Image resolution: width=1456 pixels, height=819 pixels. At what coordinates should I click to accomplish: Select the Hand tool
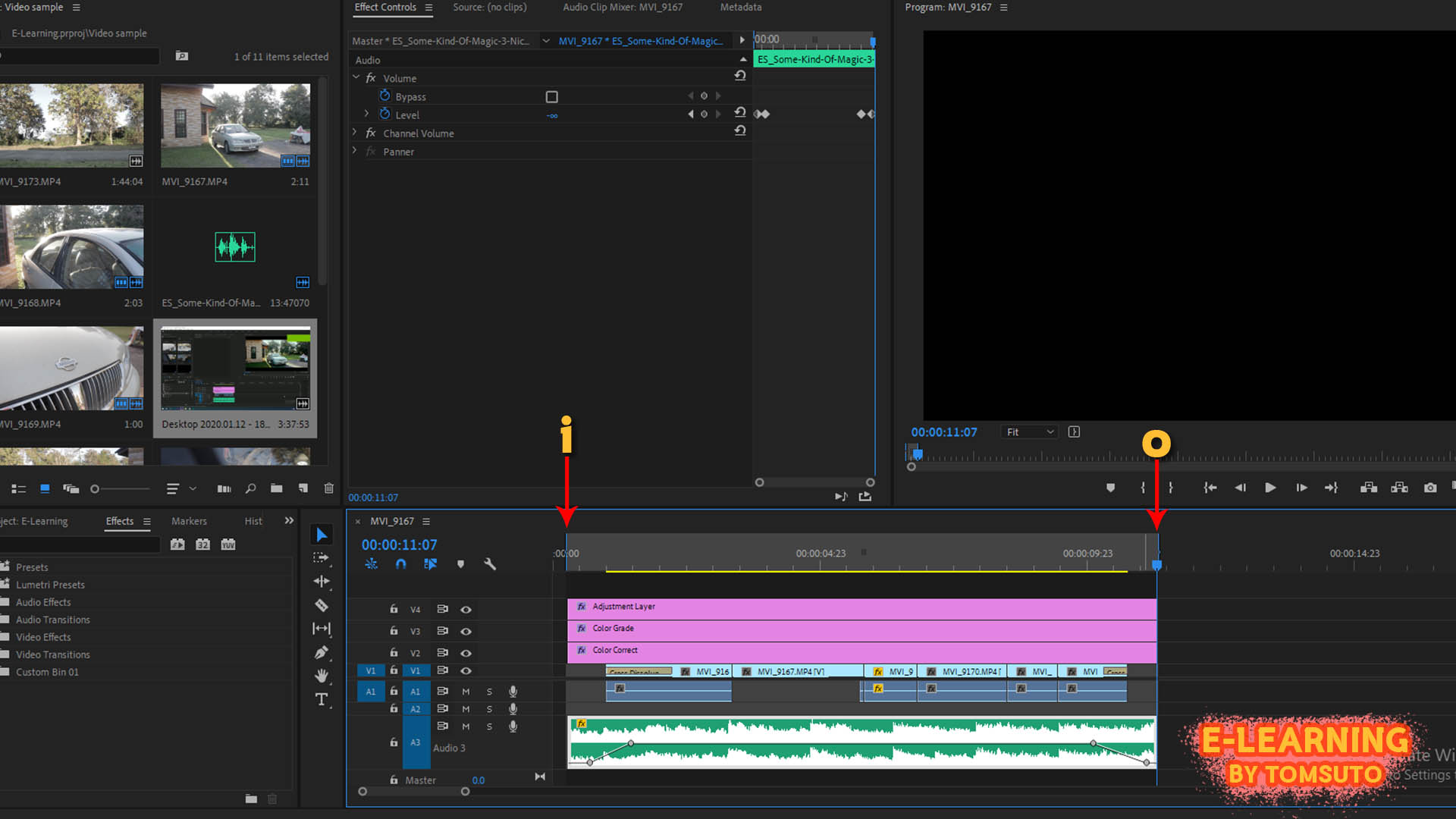click(322, 676)
